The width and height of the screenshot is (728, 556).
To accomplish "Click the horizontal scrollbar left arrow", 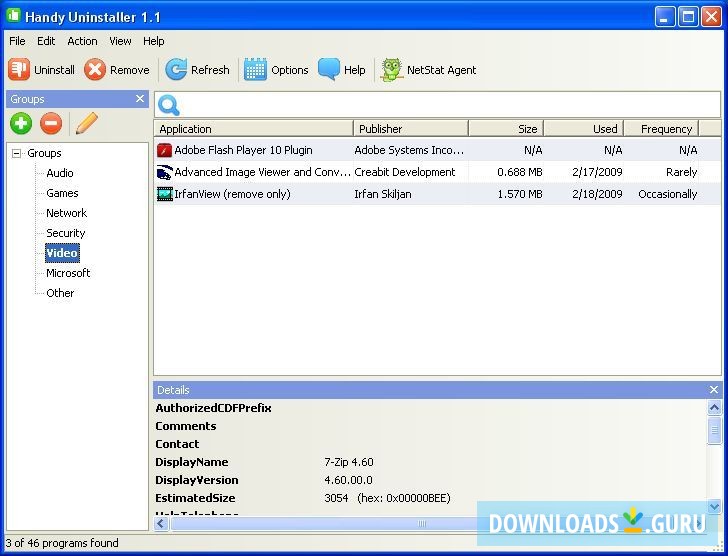I will point(161,524).
